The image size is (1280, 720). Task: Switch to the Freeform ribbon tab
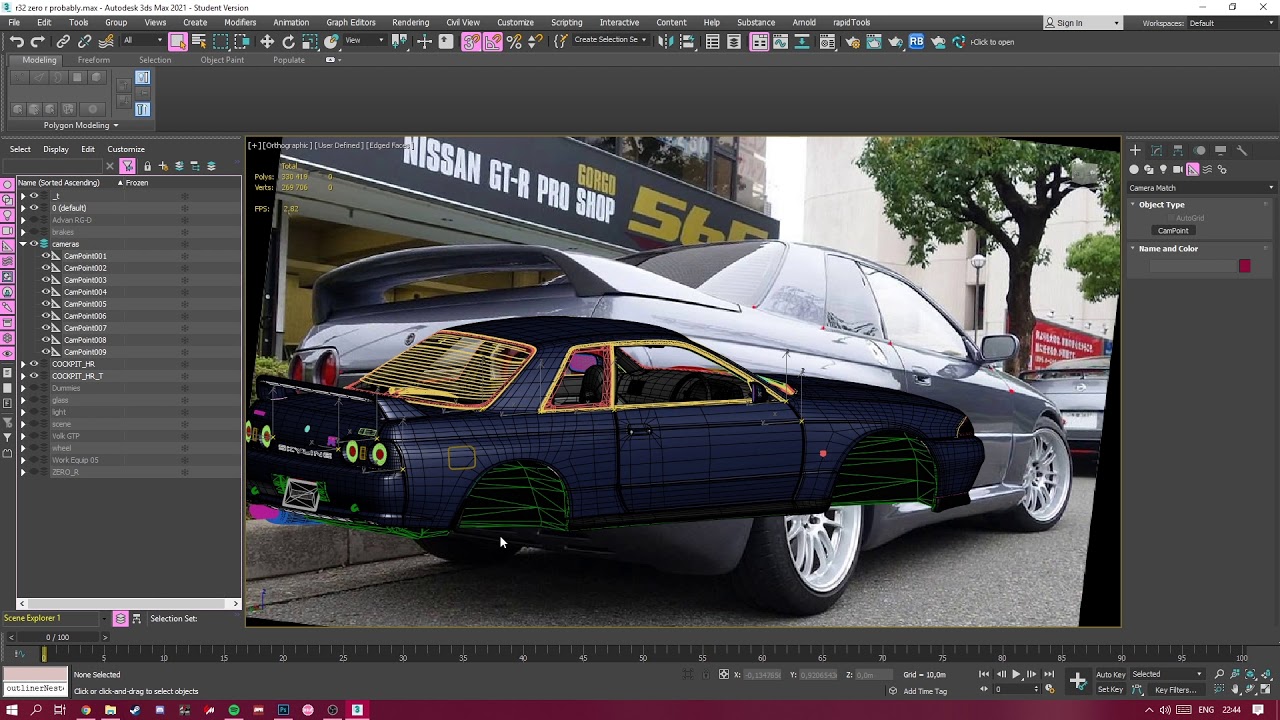point(94,60)
